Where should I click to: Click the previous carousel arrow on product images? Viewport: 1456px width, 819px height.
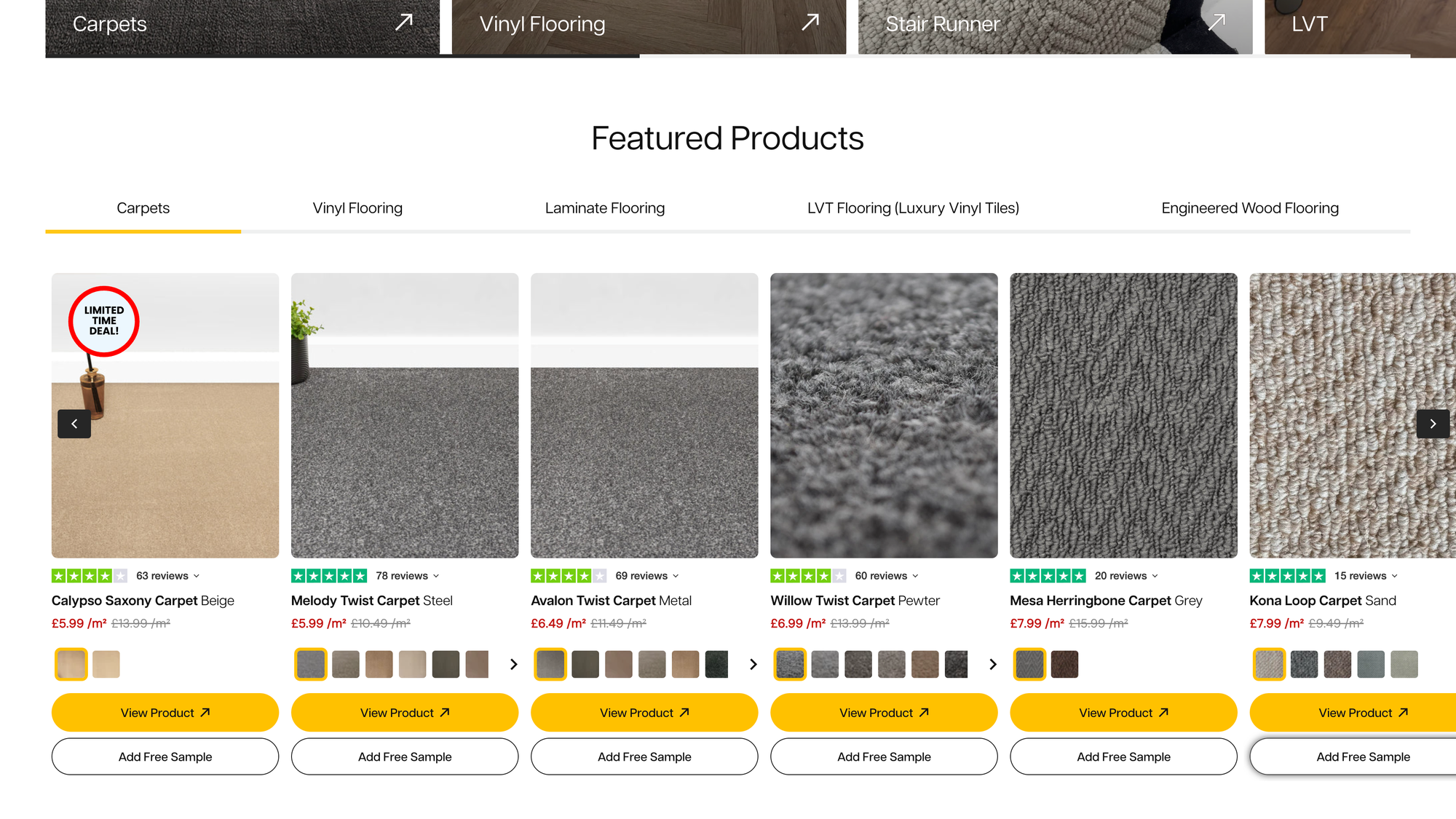coord(74,424)
